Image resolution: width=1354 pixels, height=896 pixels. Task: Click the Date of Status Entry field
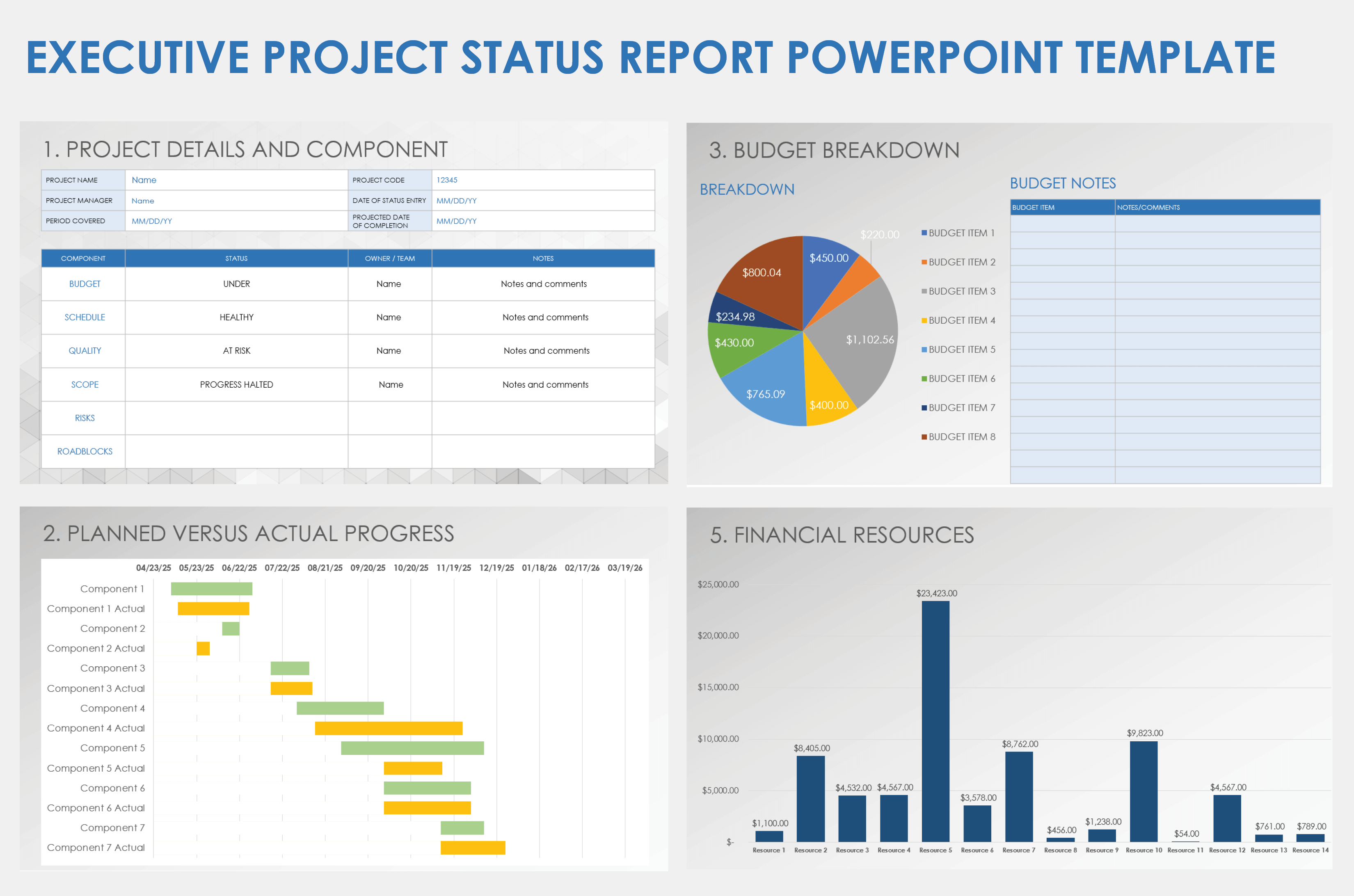click(543, 201)
